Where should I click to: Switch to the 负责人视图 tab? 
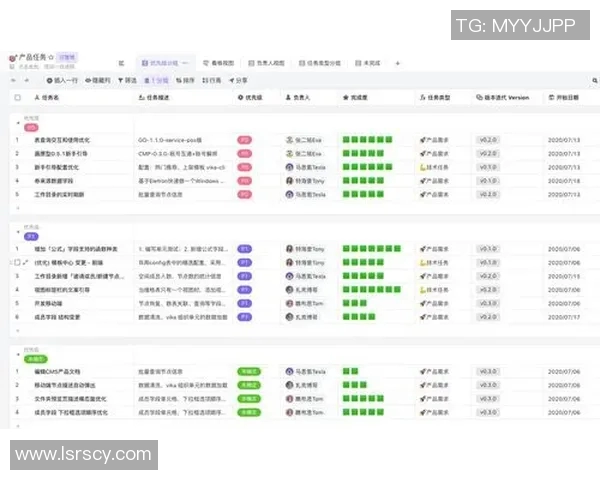coord(267,63)
